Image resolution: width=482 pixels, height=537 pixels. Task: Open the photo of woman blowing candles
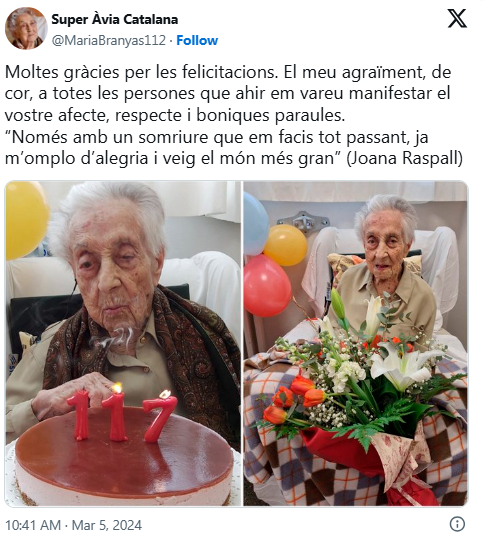[123, 344]
